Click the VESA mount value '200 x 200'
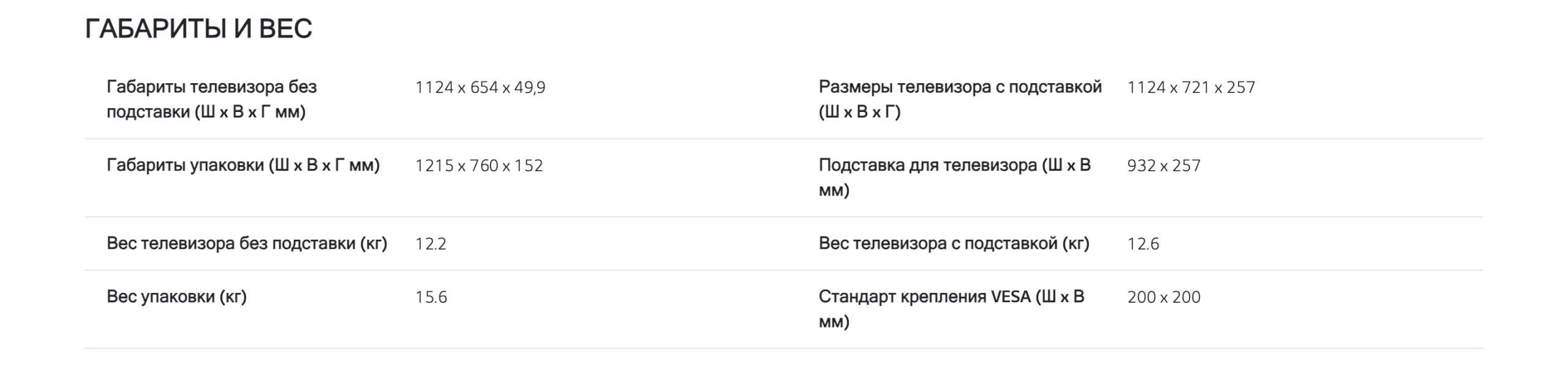The height and width of the screenshot is (375, 1568). tap(1163, 298)
